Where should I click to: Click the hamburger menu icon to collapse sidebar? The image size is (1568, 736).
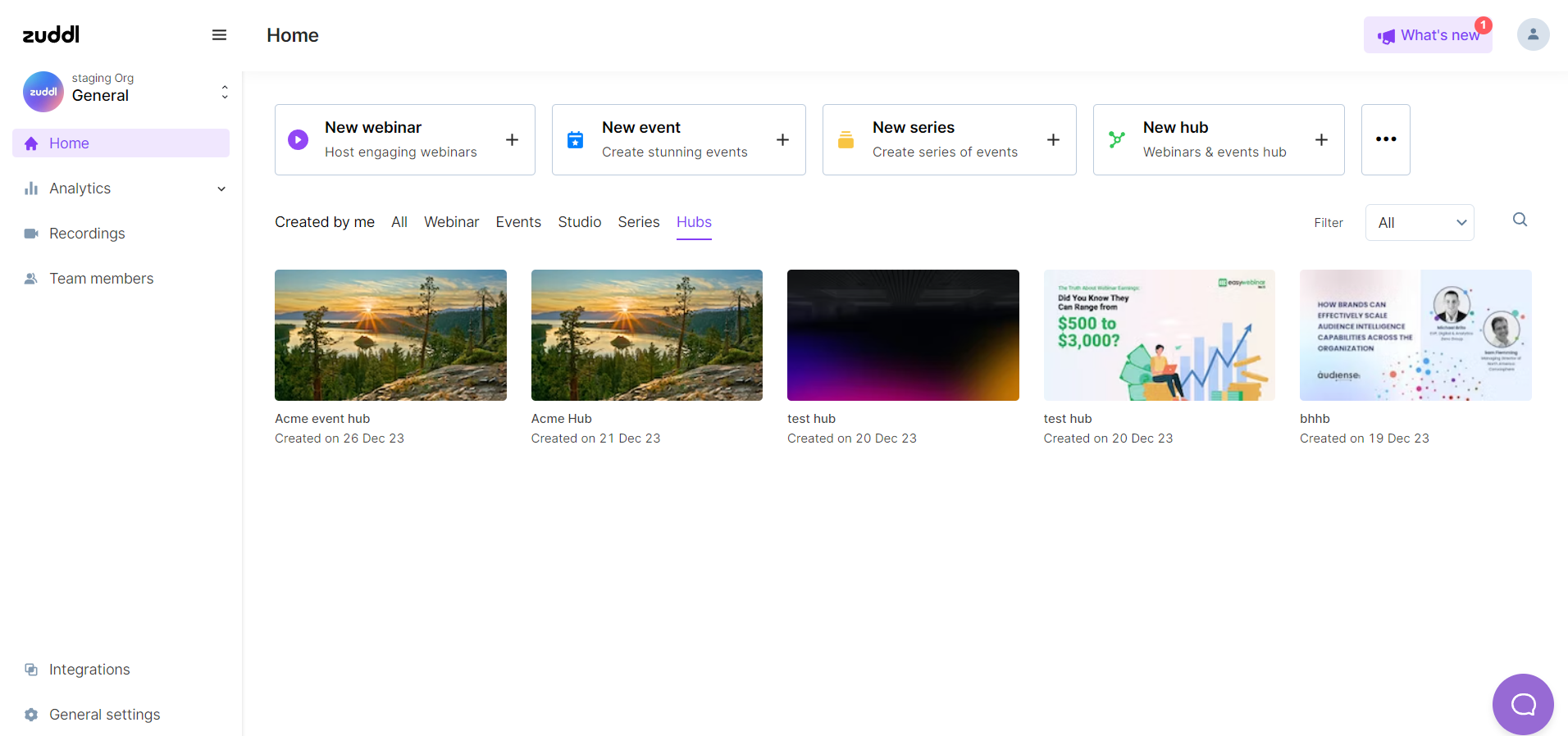219,35
